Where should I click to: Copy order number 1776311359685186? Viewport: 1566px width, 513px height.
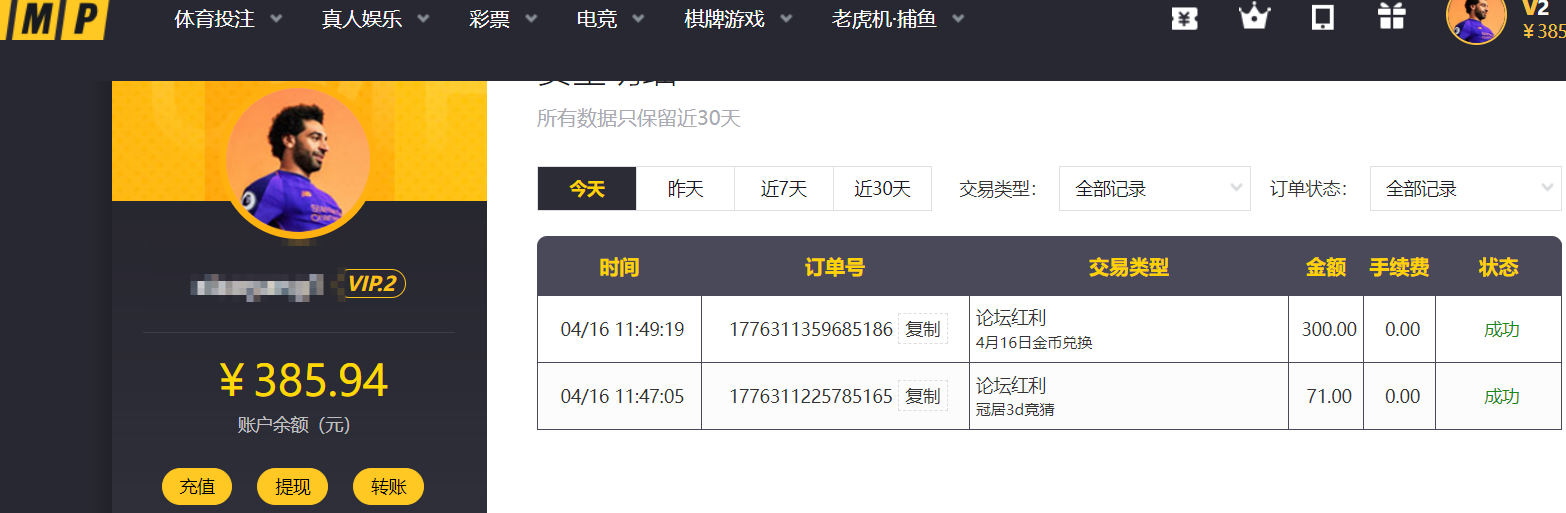click(923, 329)
